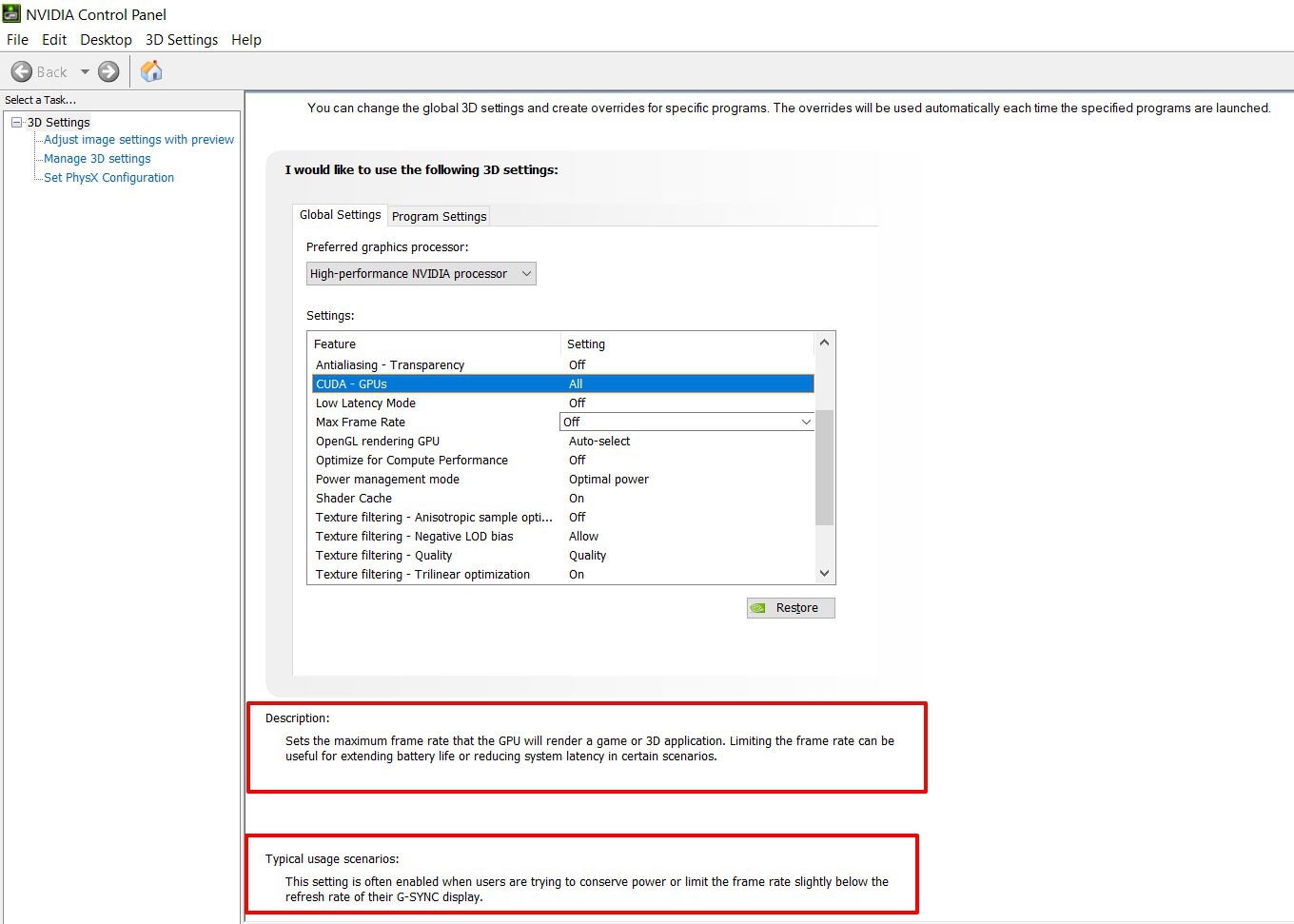Select the Power management mode row
The width and height of the screenshot is (1294, 924).
[562, 480]
